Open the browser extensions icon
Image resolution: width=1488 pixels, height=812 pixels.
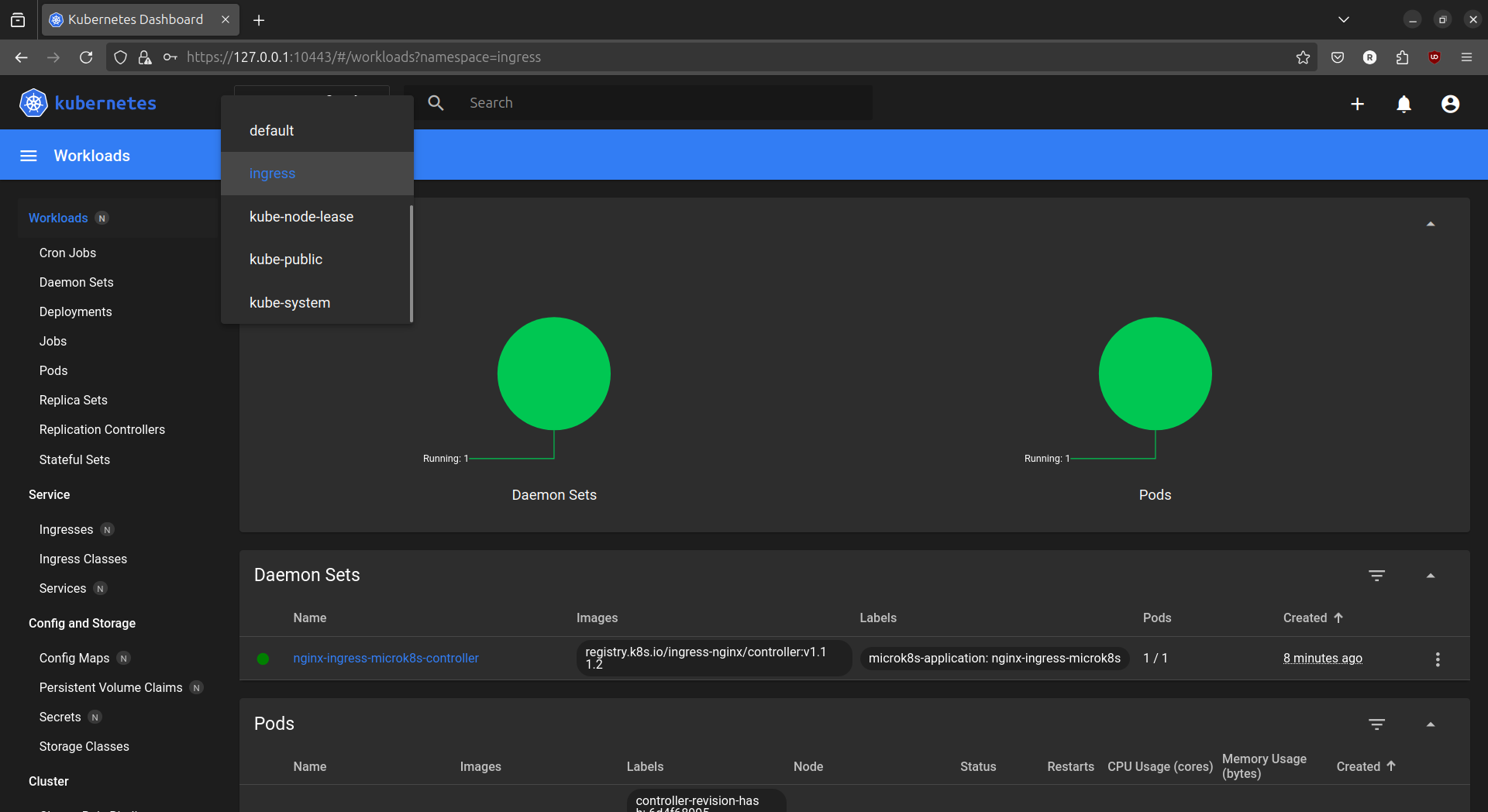[1402, 57]
